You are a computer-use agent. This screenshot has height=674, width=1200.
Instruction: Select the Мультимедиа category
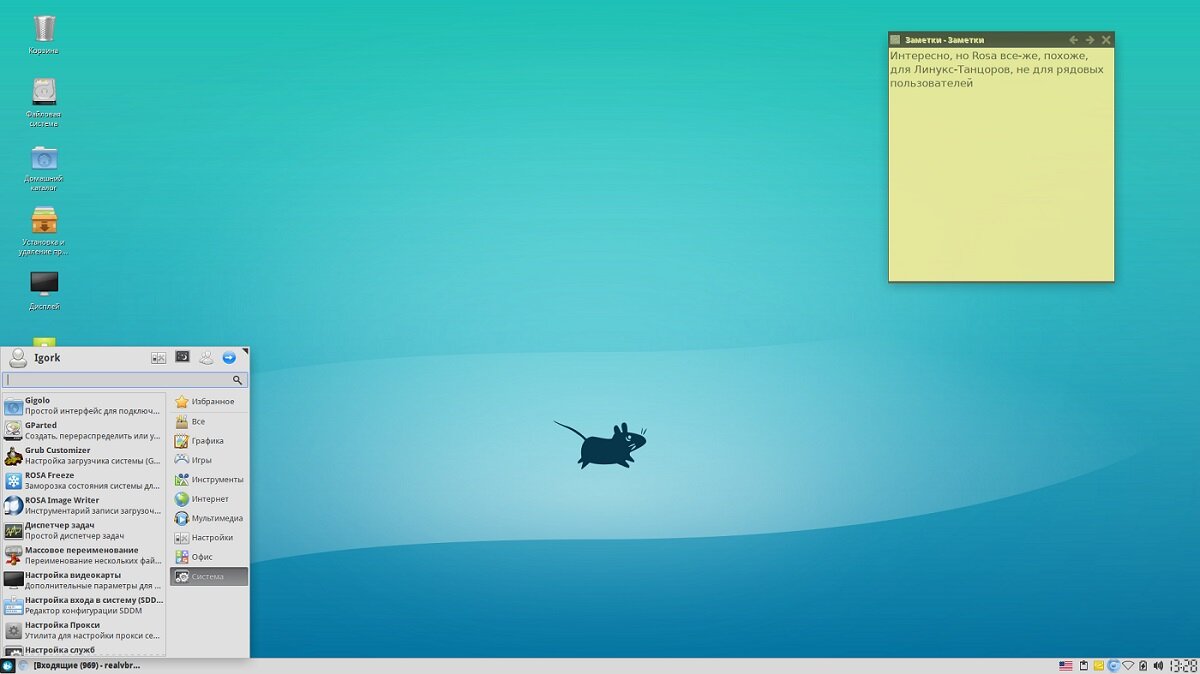click(209, 518)
